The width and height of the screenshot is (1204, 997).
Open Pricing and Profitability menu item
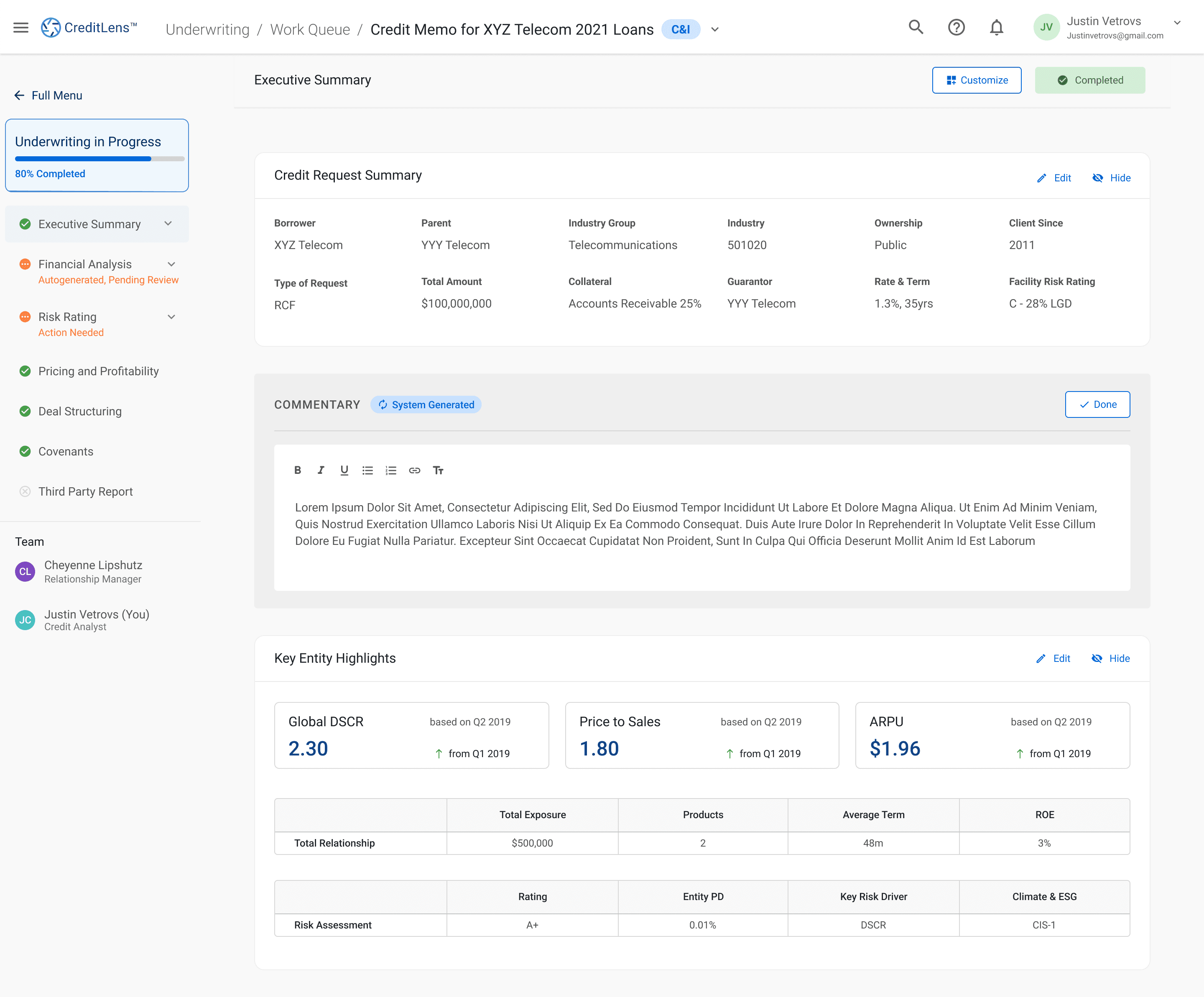(x=98, y=371)
